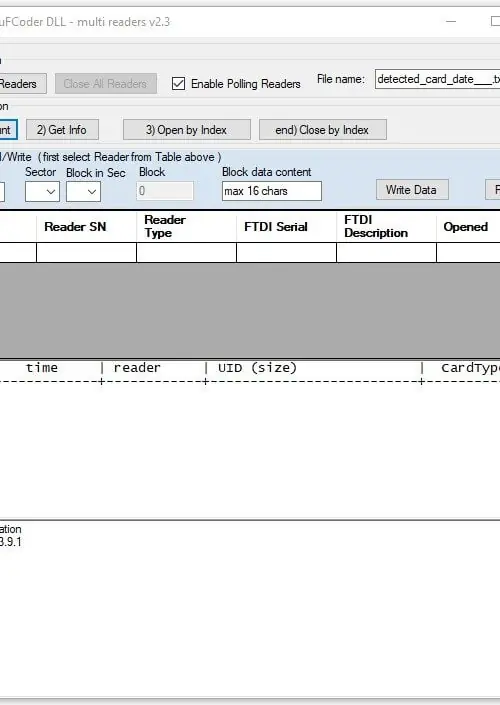The width and height of the screenshot is (500, 705).
Task: Toggle the Enable Polling Readers checkbox
Action: pyautogui.click(x=179, y=84)
